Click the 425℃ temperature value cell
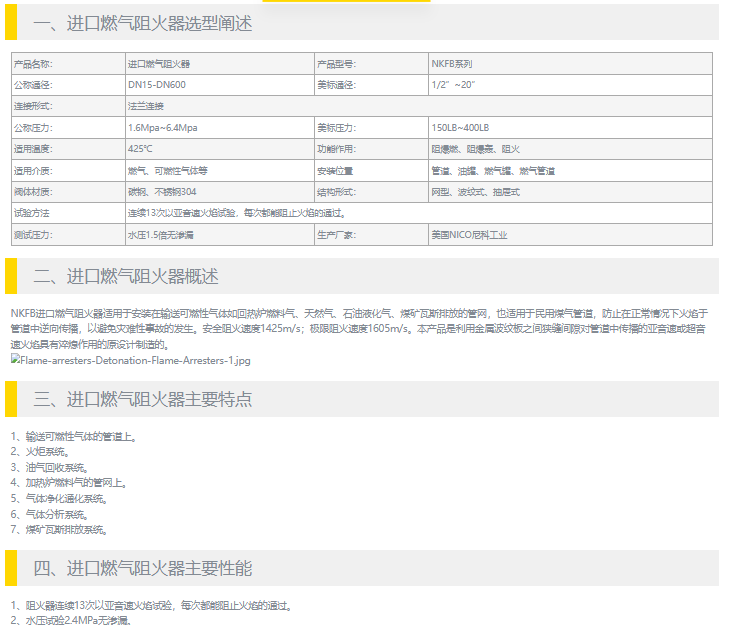The image size is (733, 625). click(141, 149)
